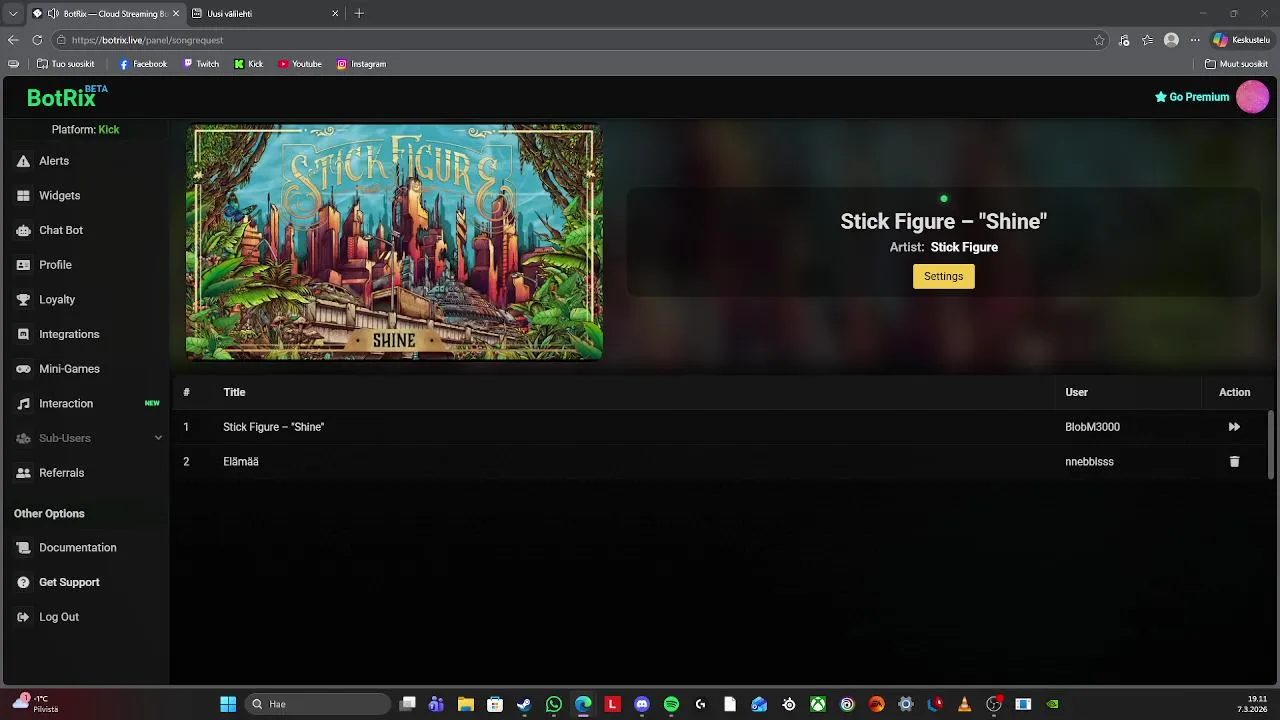Image resolution: width=1280 pixels, height=720 pixels.
Task: Open a new browser tab
Action: pos(359,14)
